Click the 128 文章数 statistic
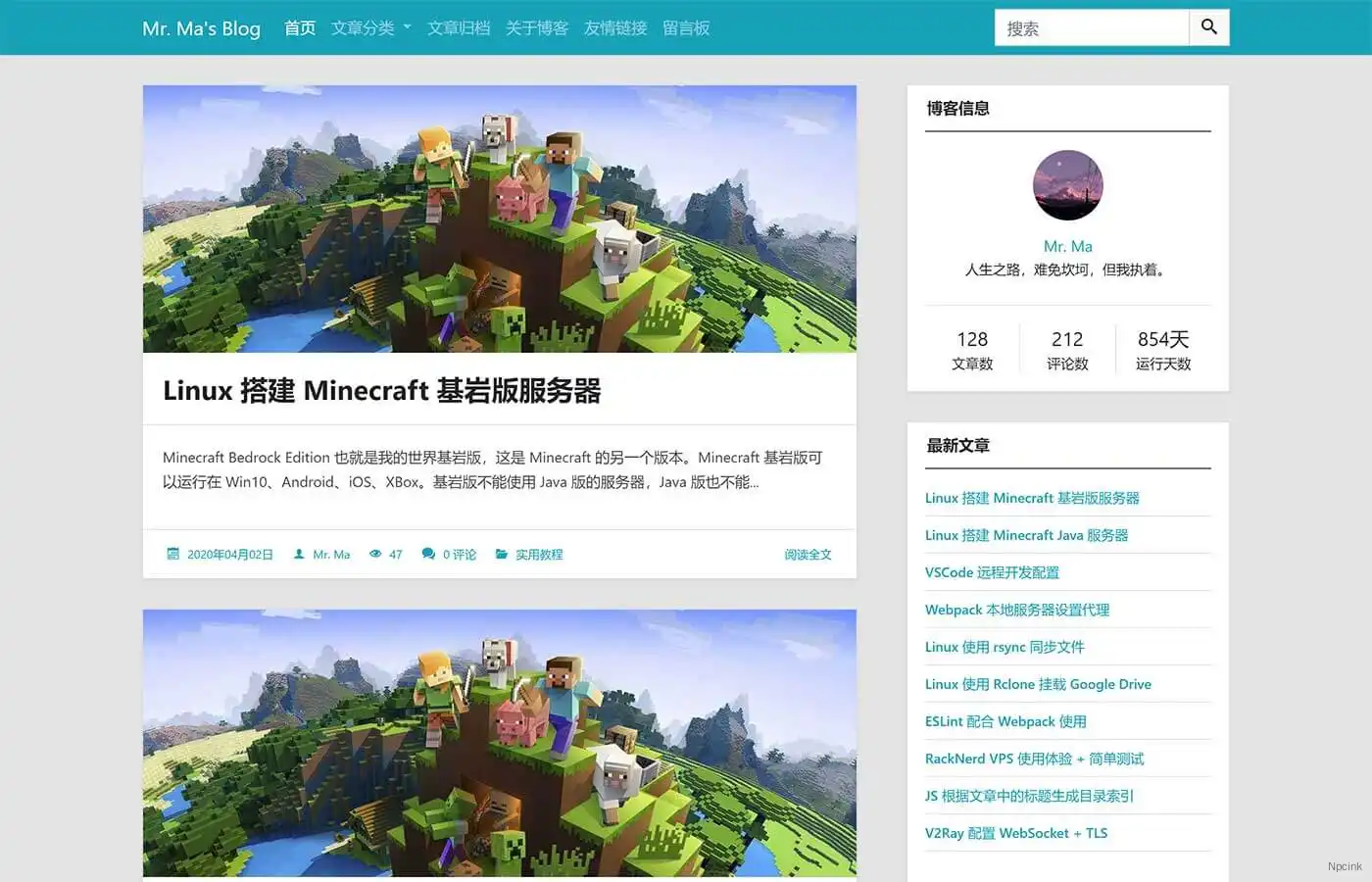The width and height of the screenshot is (1372, 882). point(971,349)
